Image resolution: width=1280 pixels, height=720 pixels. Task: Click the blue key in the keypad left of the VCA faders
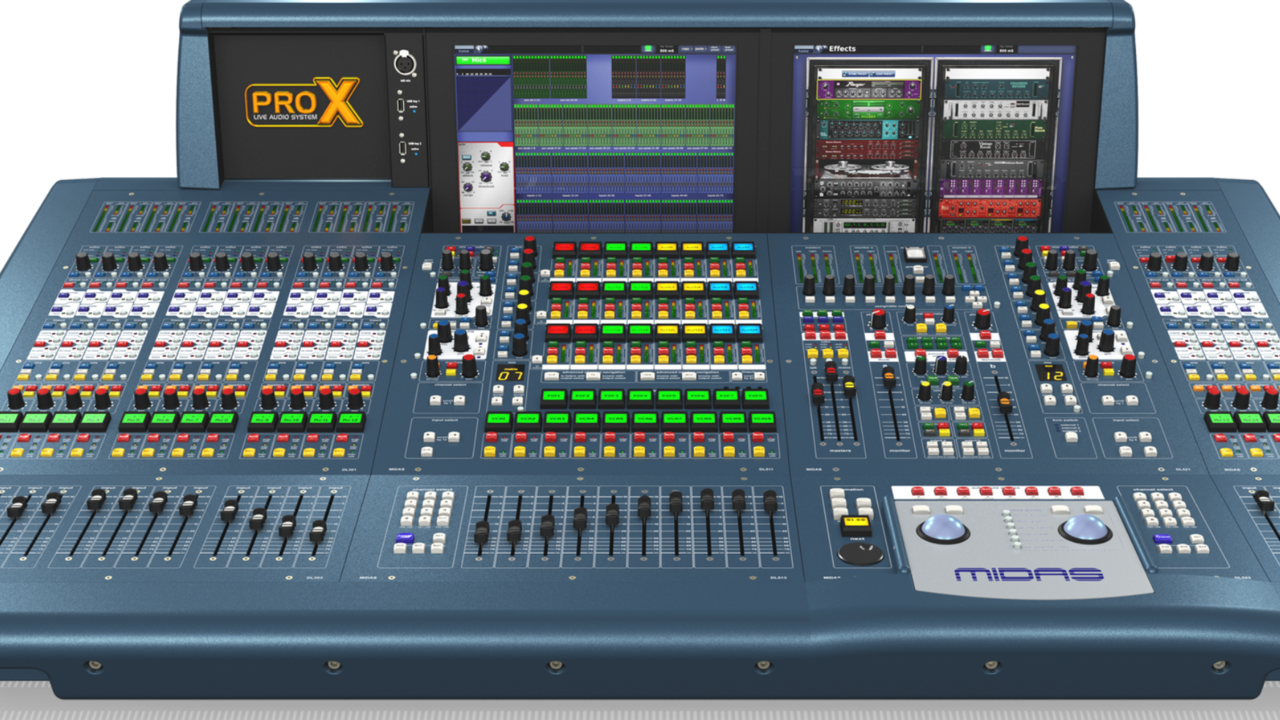click(404, 539)
